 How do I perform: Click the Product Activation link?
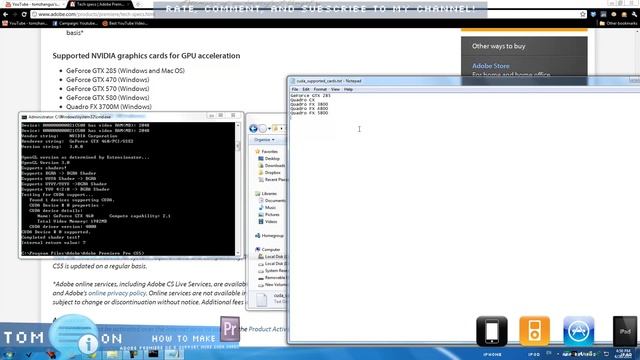pyautogui.click(x=268, y=329)
